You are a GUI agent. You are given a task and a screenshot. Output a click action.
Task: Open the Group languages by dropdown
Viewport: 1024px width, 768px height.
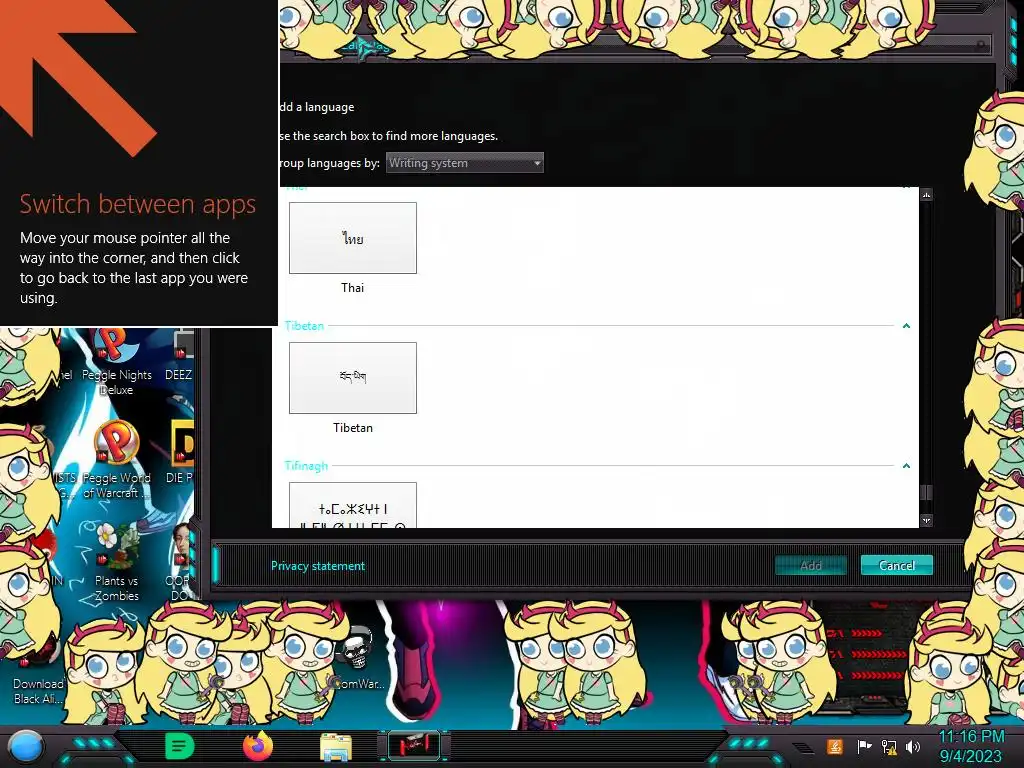tap(464, 163)
